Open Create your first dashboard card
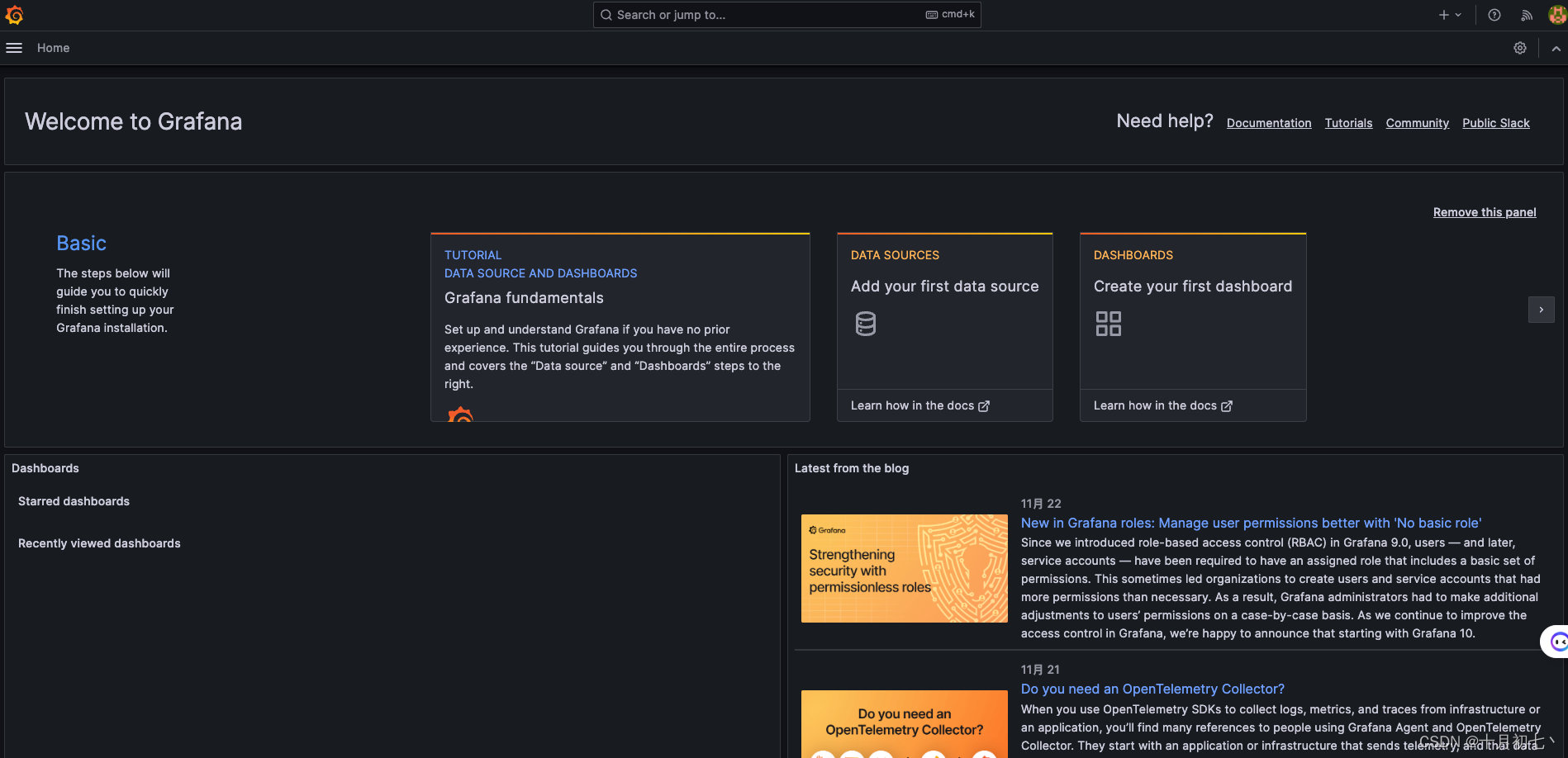Screen dimensions: 1568x758 coord(1193,311)
